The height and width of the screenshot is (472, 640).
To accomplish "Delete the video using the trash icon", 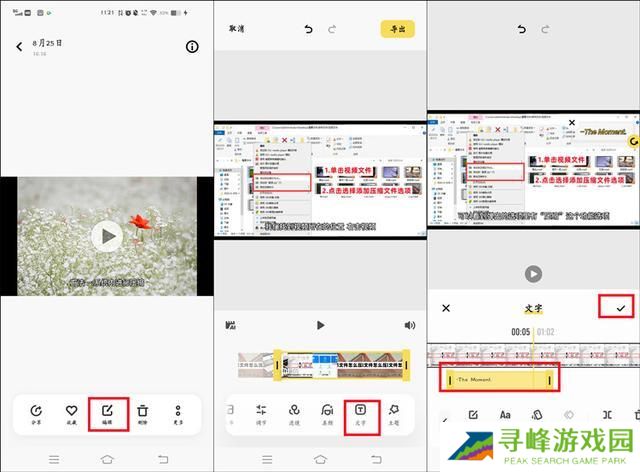I will click(x=143, y=412).
